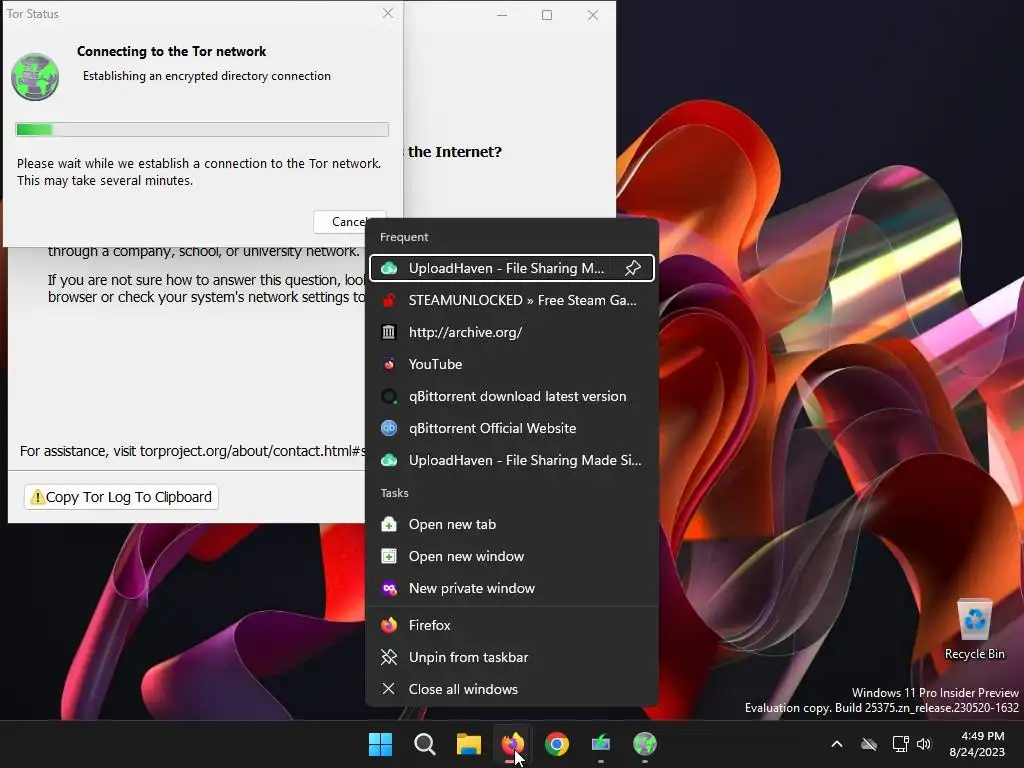Click the OneDrive cloud tray icon

(x=869, y=744)
